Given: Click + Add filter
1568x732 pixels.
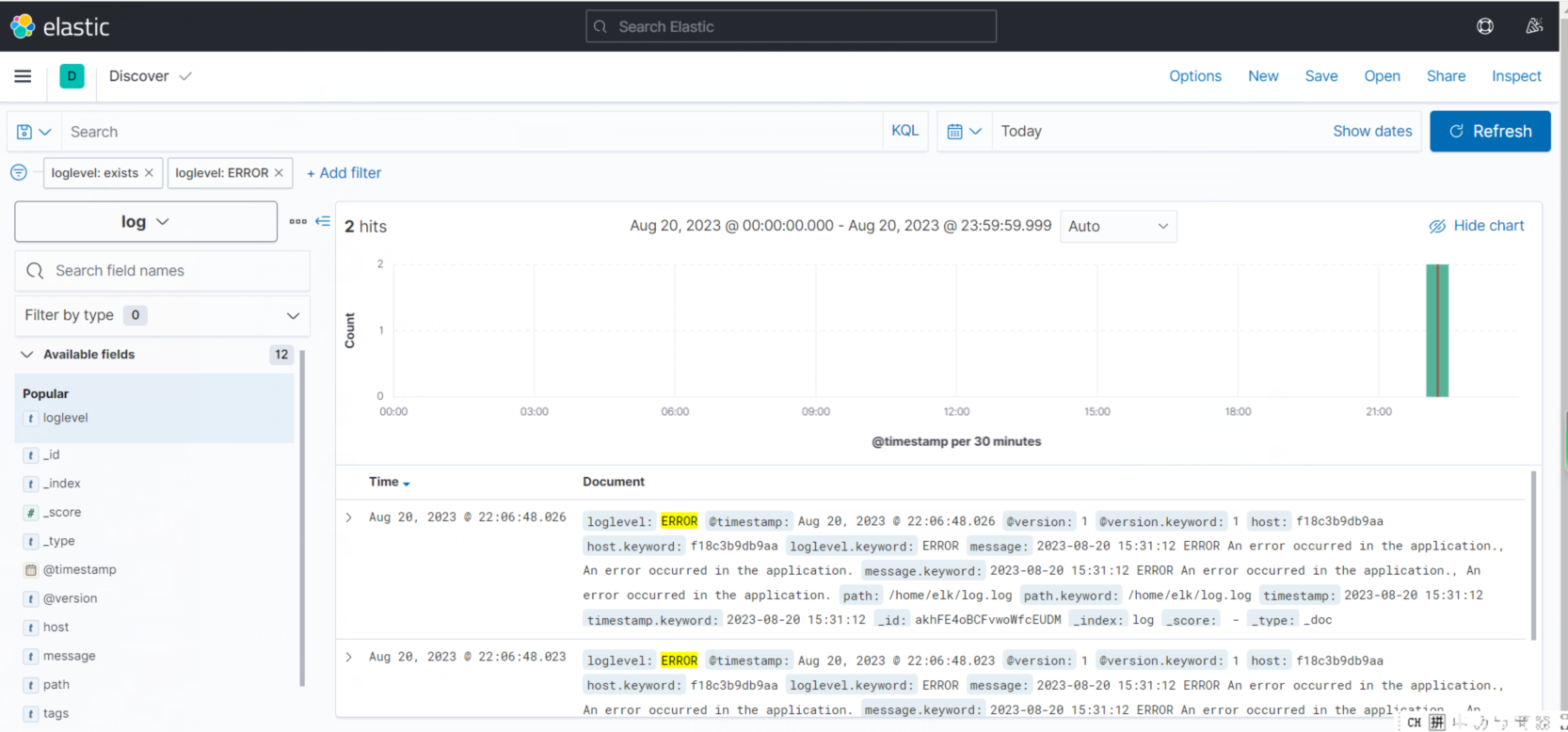Looking at the screenshot, I should coord(344,173).
